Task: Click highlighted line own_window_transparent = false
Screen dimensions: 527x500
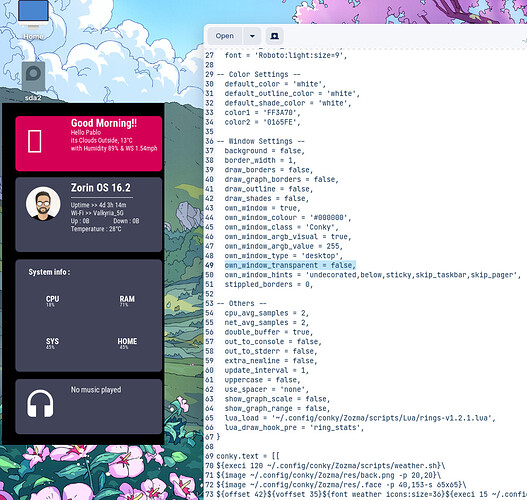Action: (x=290, y=265)
